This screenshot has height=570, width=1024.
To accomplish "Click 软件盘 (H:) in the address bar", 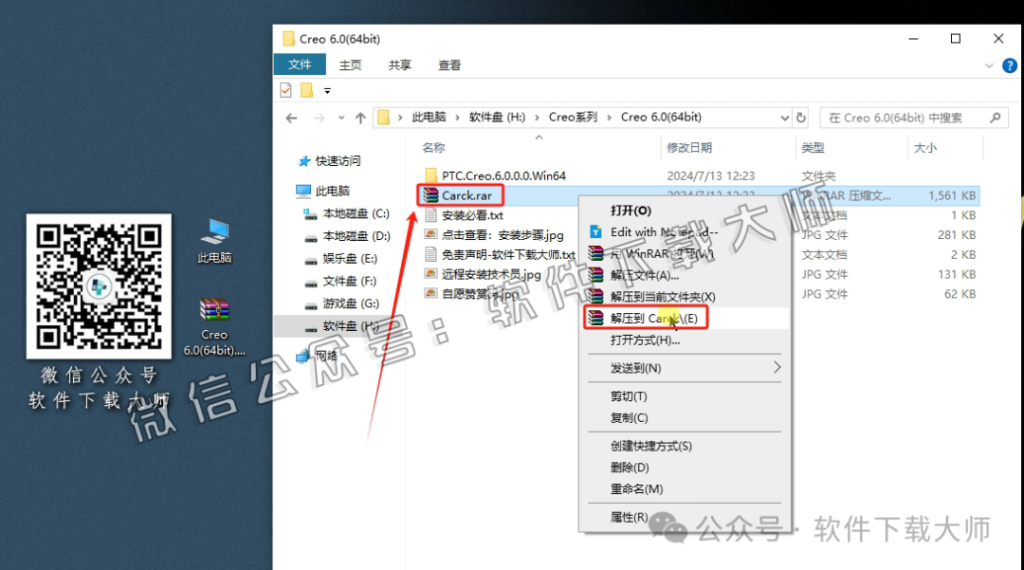I will (497, 118).
